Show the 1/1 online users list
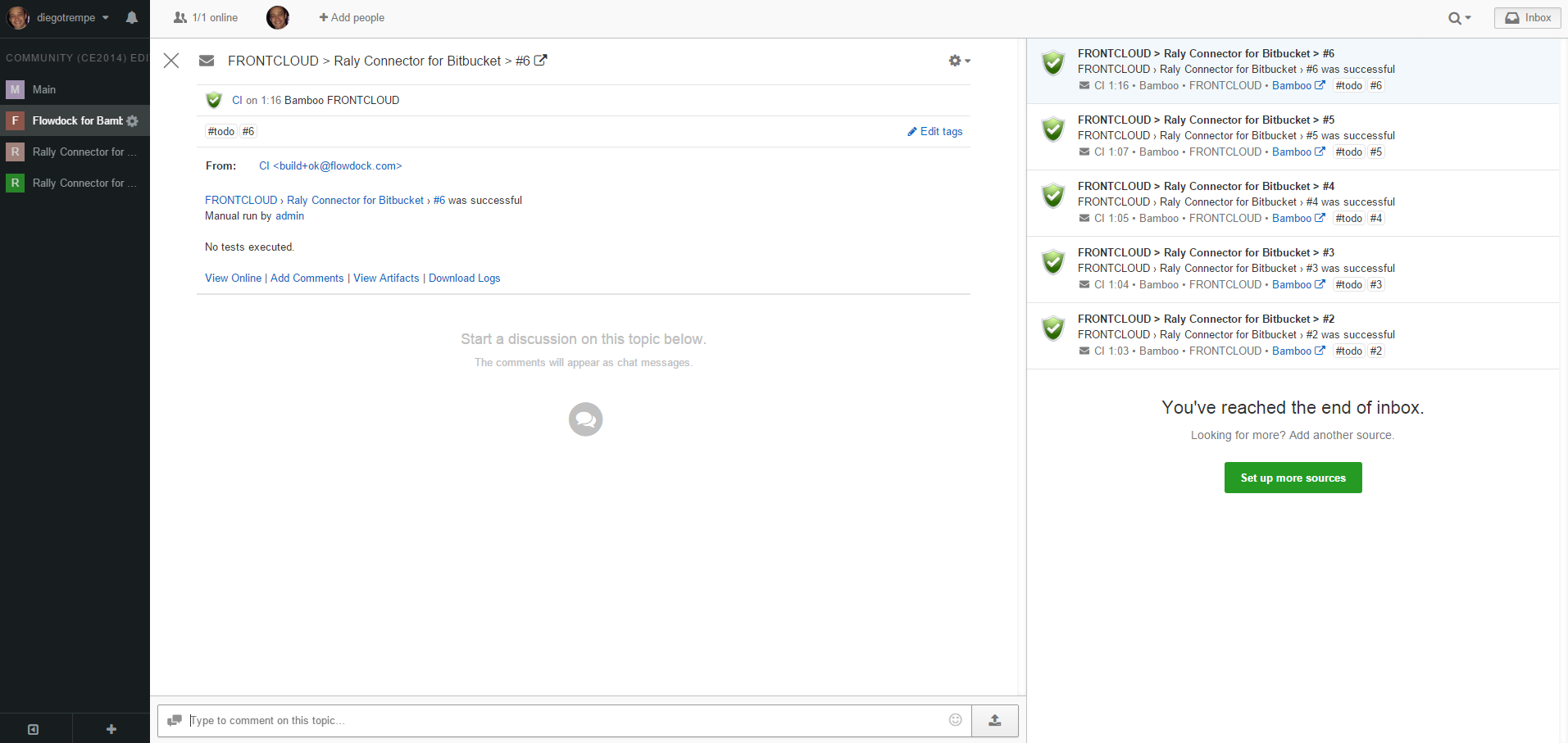 click(x=206, y=17)
